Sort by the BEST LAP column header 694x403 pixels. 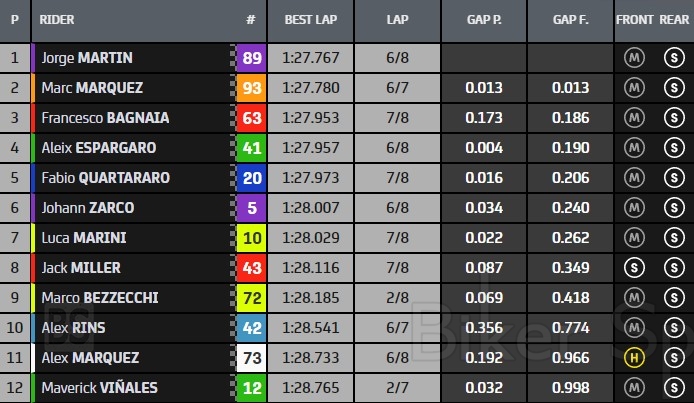coord(310,20)
